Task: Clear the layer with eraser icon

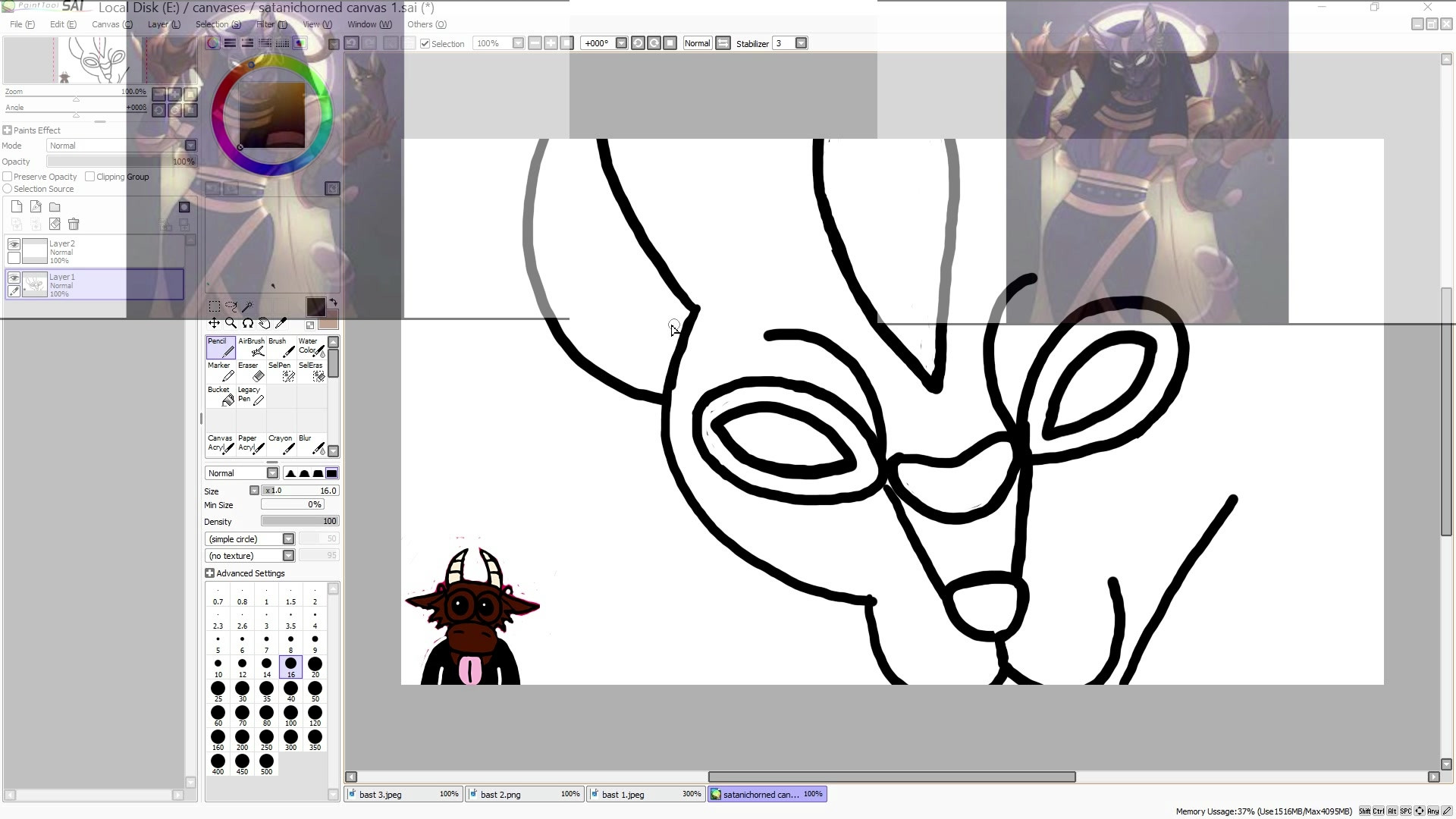Action: (x=55, y=224)
